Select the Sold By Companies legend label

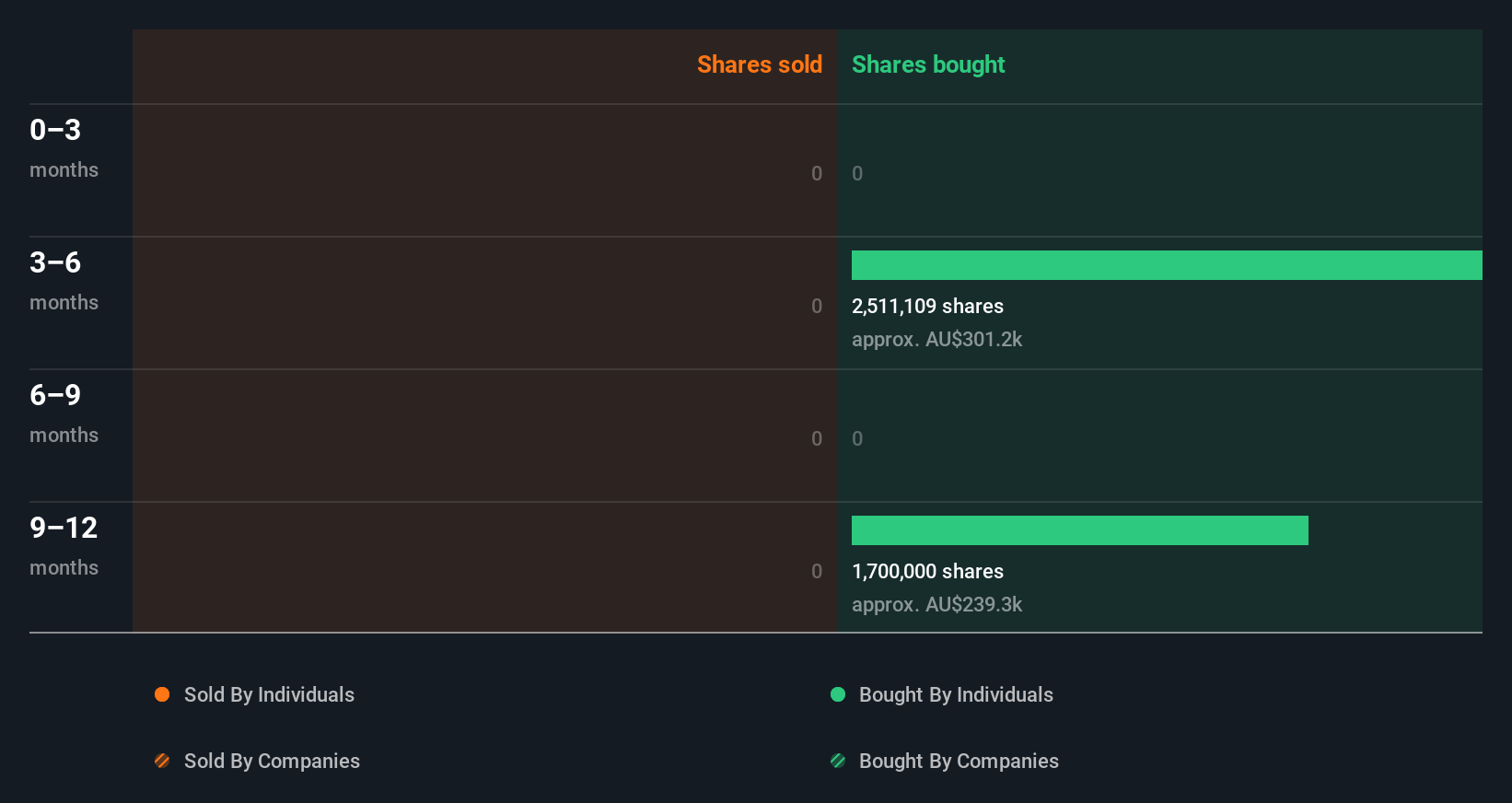[x=272, y=761]
